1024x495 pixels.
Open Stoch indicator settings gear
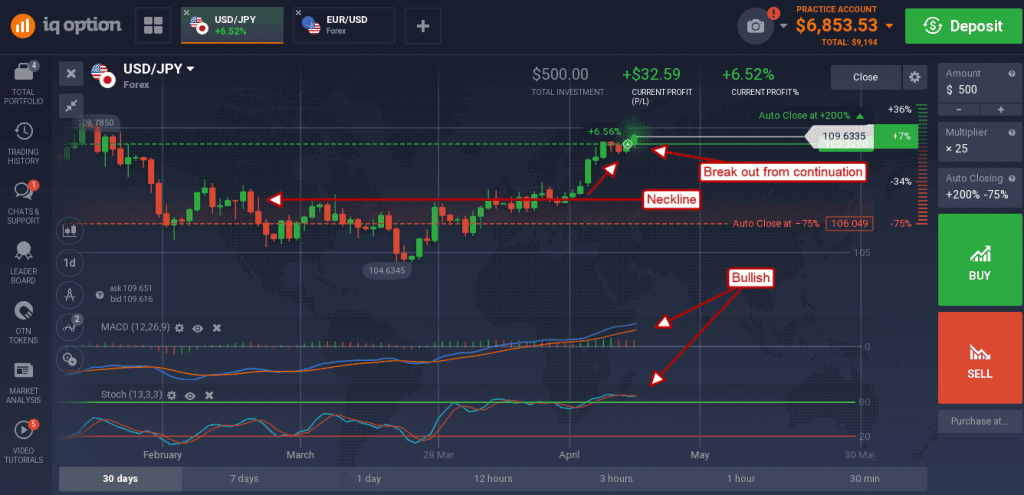click(171, 395)
